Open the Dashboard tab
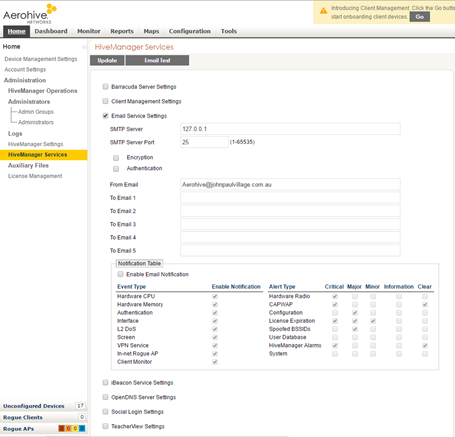 point(51,31)
